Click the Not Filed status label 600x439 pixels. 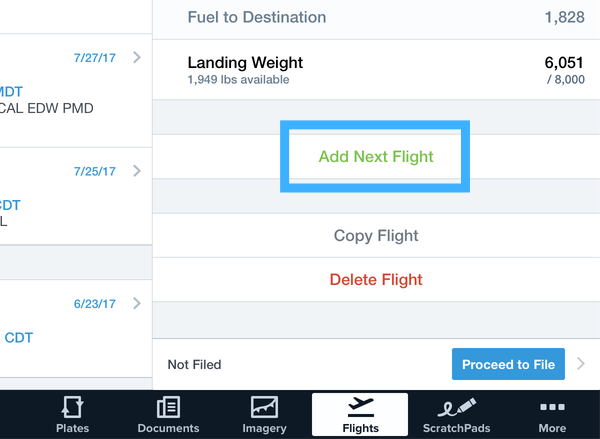(x=194, y=364)
